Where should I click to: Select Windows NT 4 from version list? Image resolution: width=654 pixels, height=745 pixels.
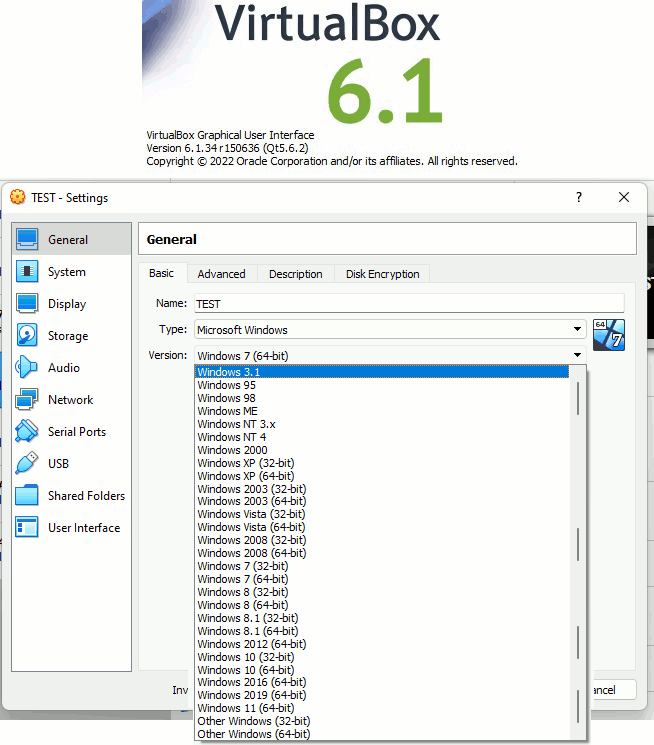[x=382, y=437]
